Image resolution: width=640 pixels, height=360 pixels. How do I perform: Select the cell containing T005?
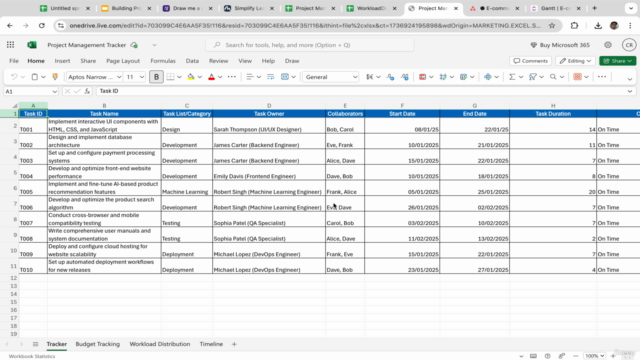33,188
